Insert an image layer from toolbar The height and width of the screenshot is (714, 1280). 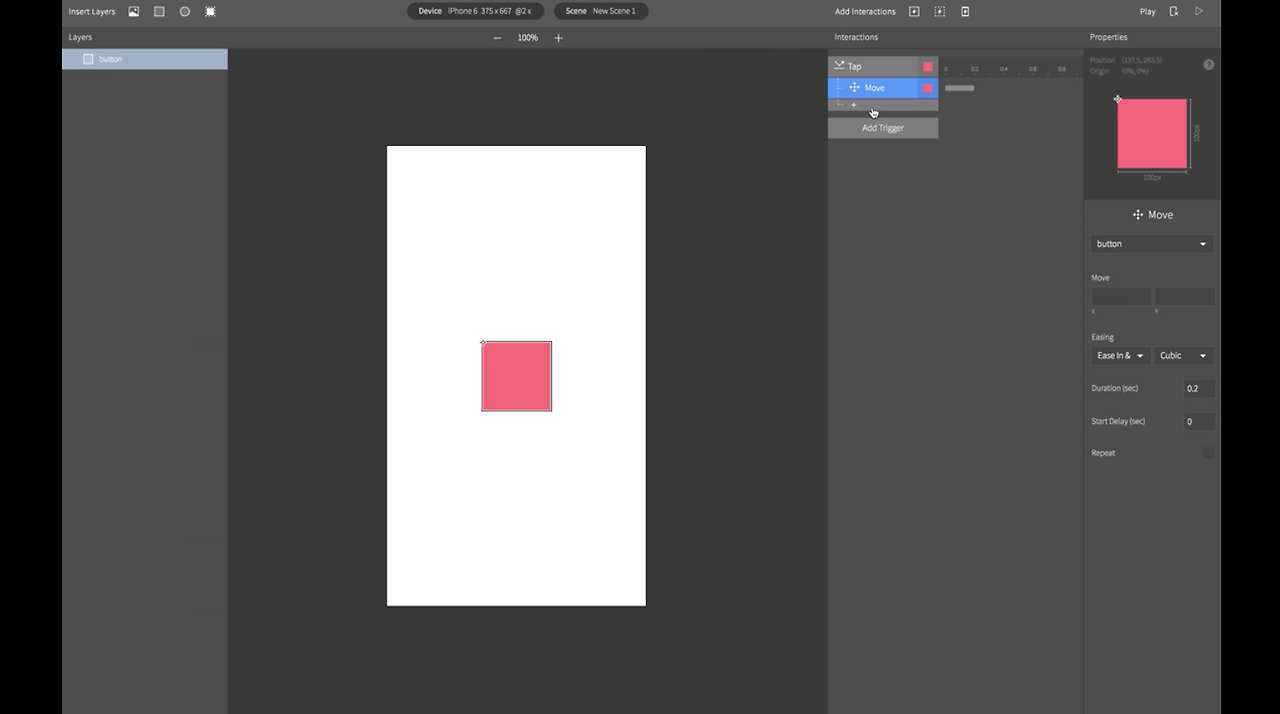click(x=133, y=12)
